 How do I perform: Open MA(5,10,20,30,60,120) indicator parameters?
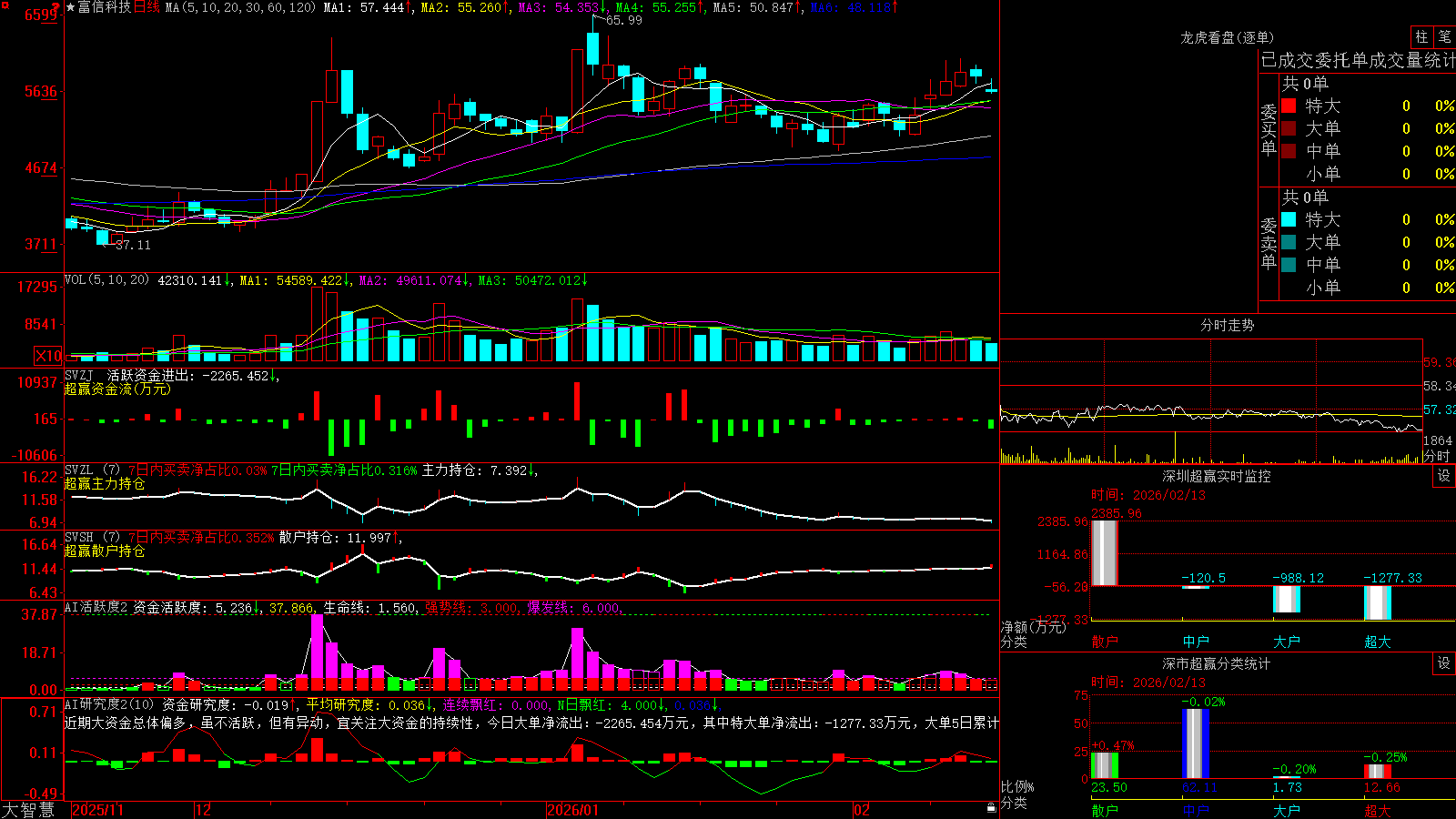pyautogui.click(x=241, y=7)
